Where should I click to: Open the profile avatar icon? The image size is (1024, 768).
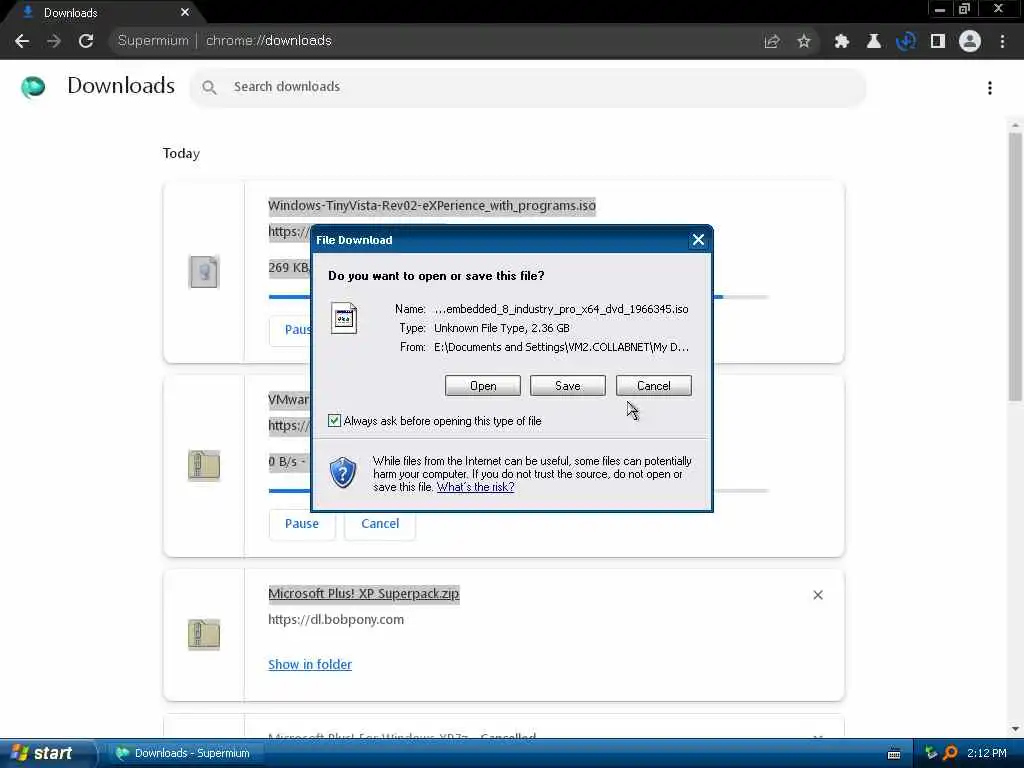970,41
